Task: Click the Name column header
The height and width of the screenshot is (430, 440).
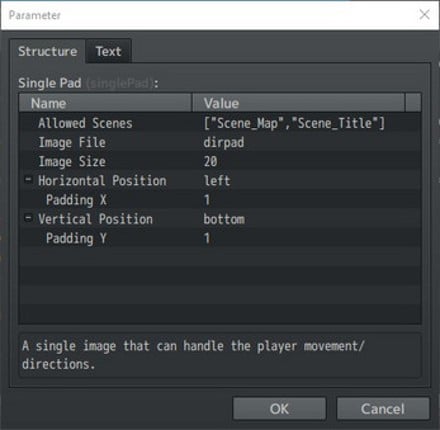Action: click(105, 103)
